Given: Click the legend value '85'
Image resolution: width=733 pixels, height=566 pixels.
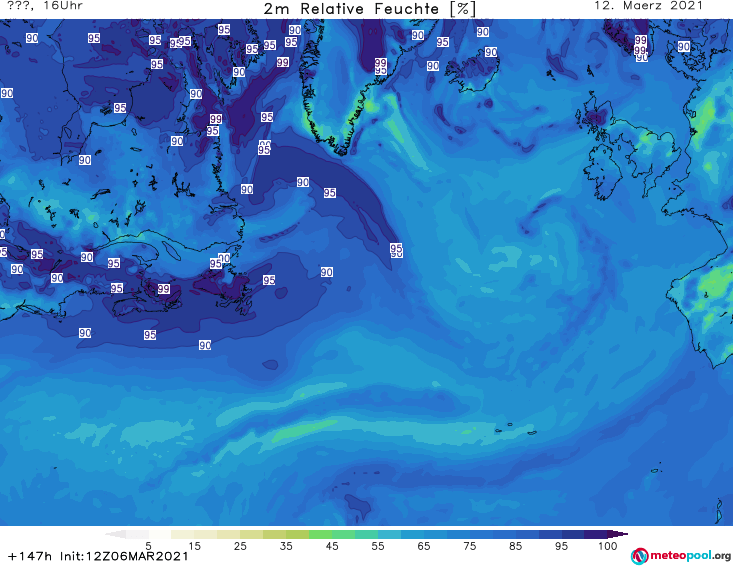Looking at the screenshot, I should pos(516,546).
